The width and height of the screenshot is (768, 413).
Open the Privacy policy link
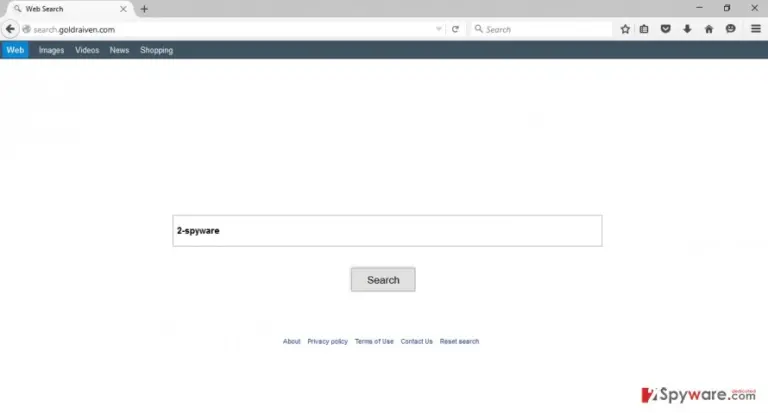[x=327, y=341]
